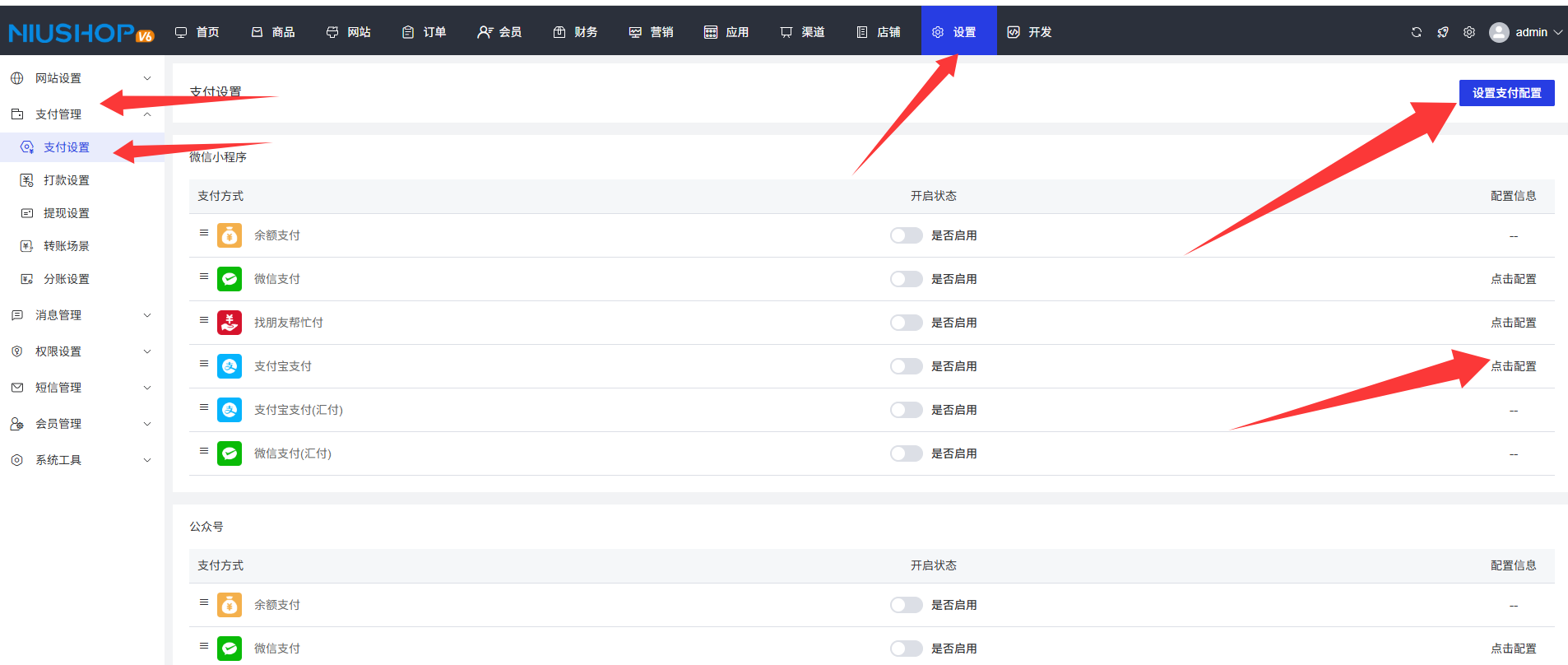This screenshot has height=665, width=1568.
Task: Enable 微信支付 switch under 微信小程序
Action: [906, 279]
